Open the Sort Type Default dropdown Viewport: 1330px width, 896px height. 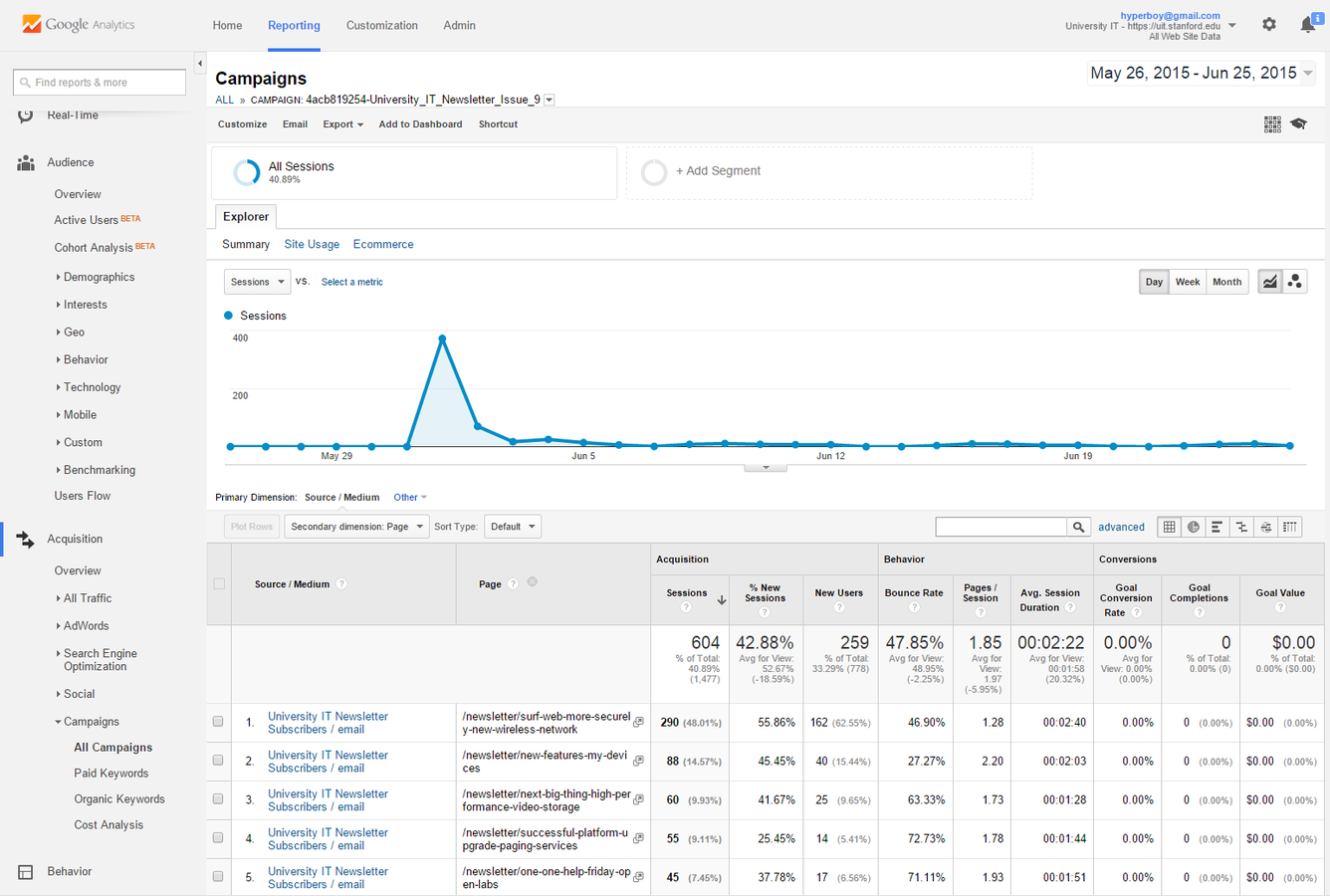tap(513, 527)
